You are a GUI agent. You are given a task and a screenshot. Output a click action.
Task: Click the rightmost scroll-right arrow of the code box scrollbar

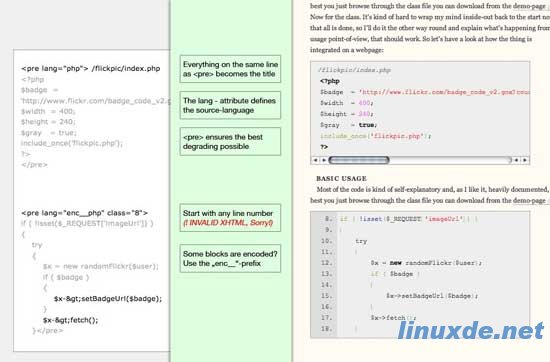[x=525, y=160]
